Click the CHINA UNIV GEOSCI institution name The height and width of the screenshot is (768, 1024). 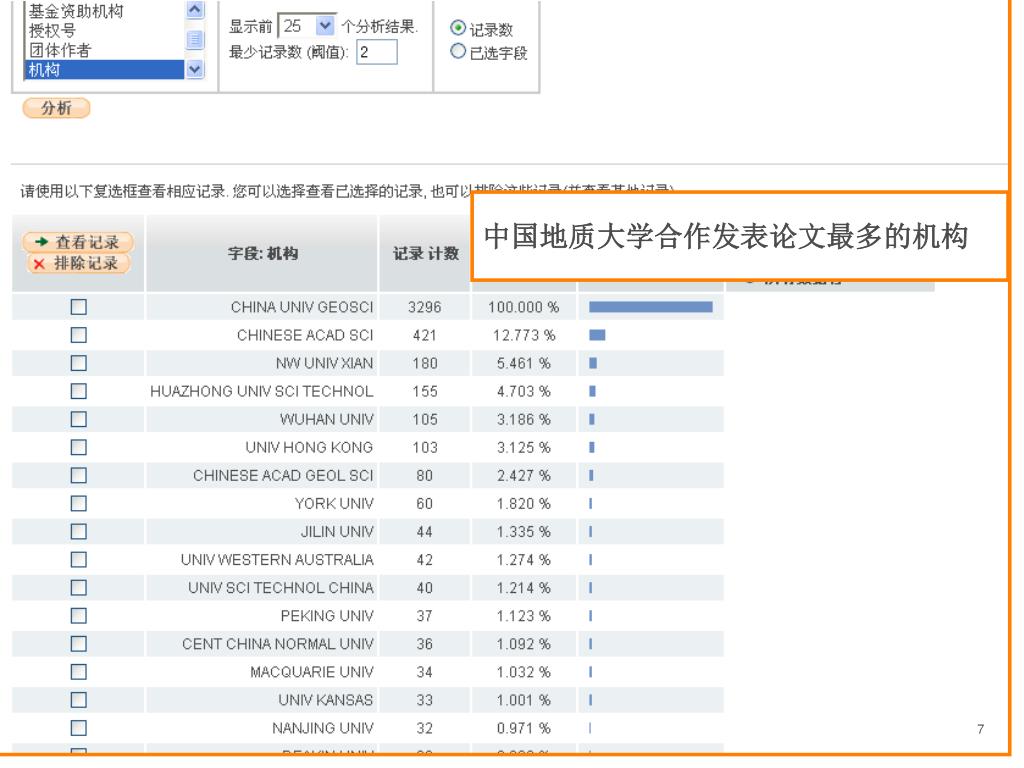[x=302, y=307]
